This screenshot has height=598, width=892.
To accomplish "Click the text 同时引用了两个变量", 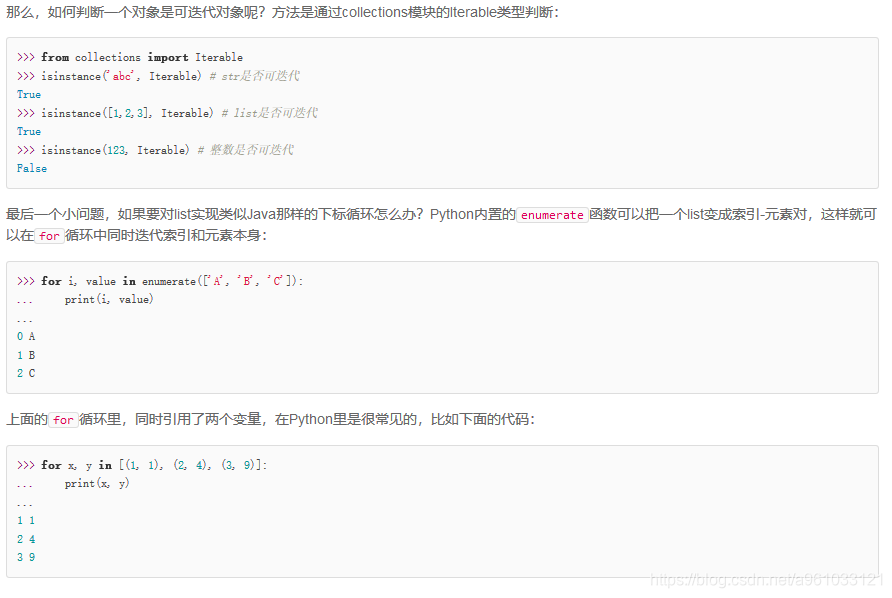I will click(198, 419).
